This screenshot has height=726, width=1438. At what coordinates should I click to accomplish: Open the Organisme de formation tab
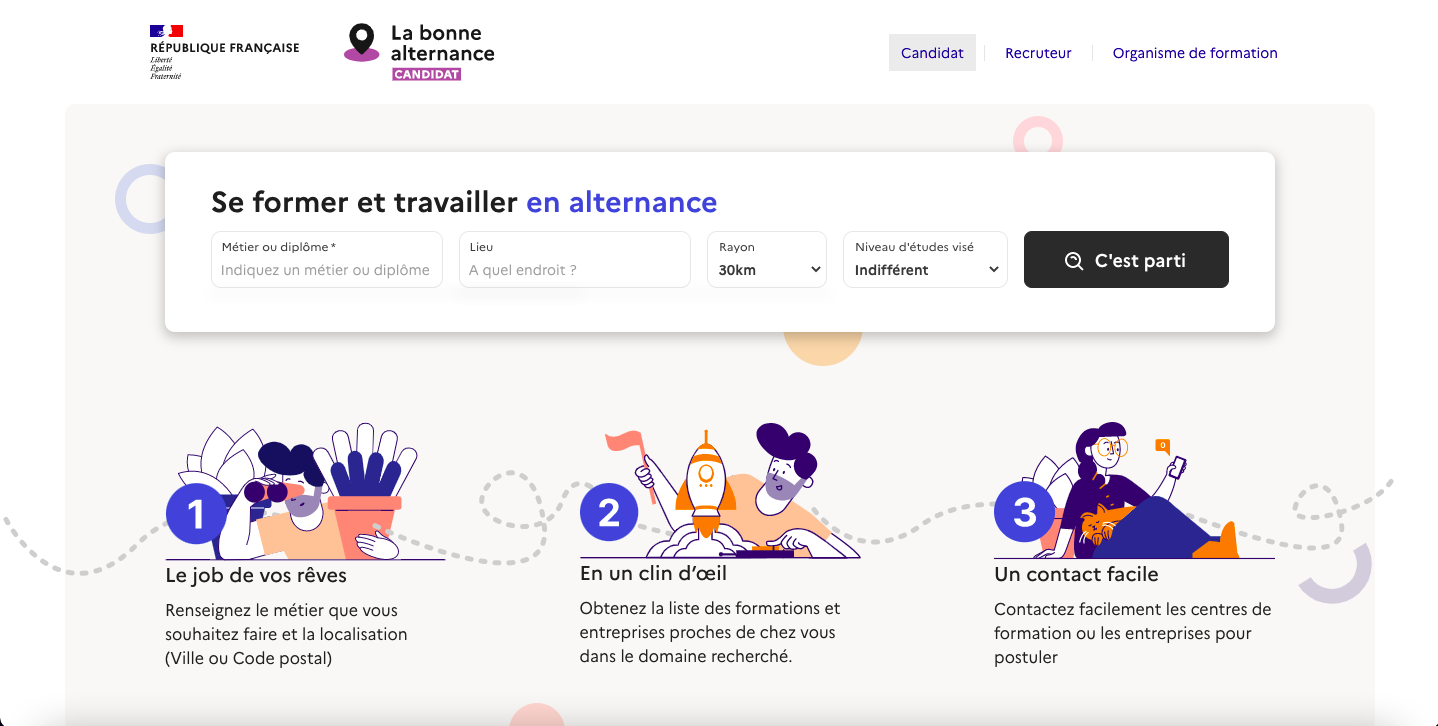click(1195, 53)
